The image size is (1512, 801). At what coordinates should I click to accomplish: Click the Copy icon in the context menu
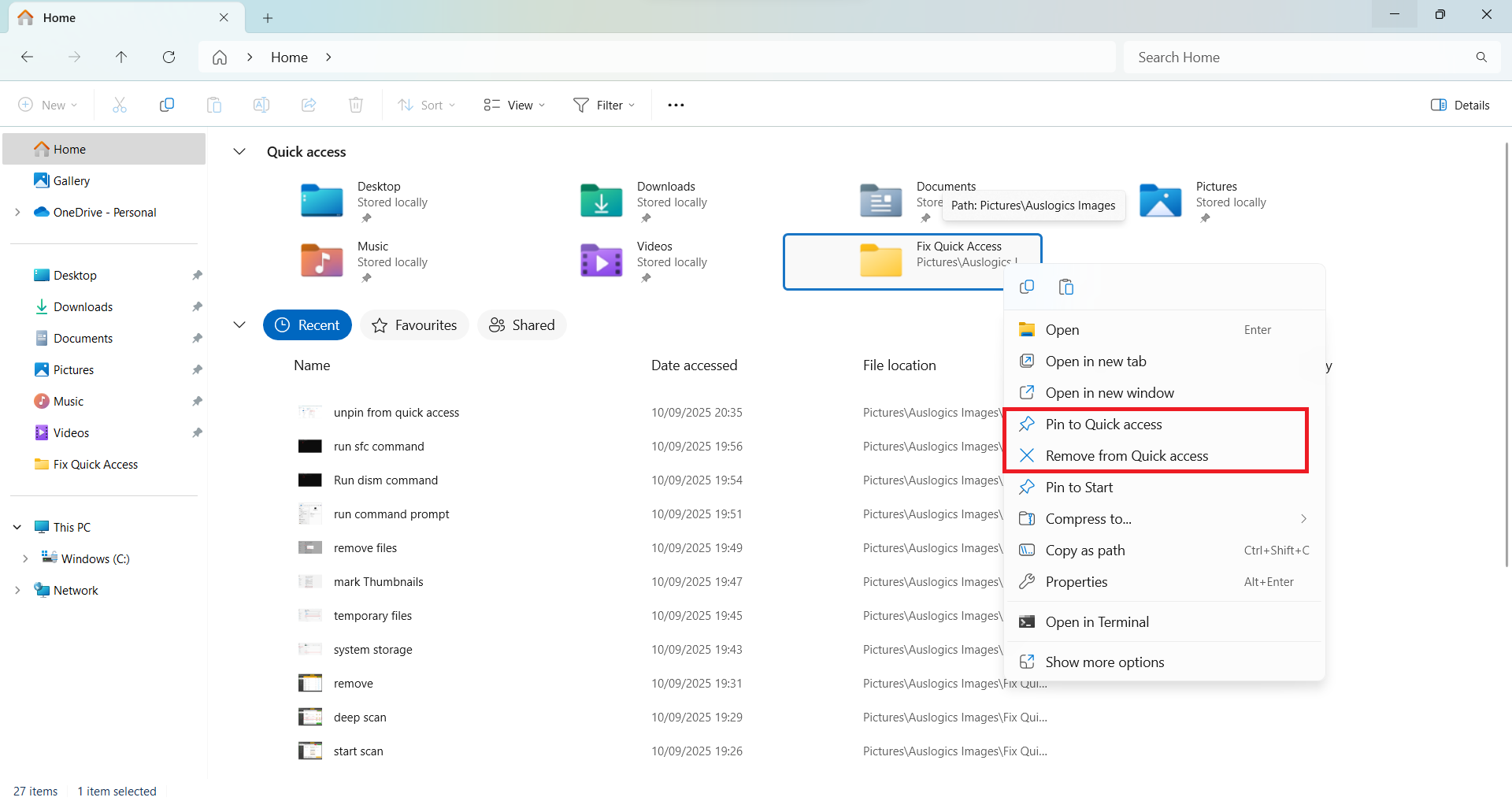(x=1027, y=286)
